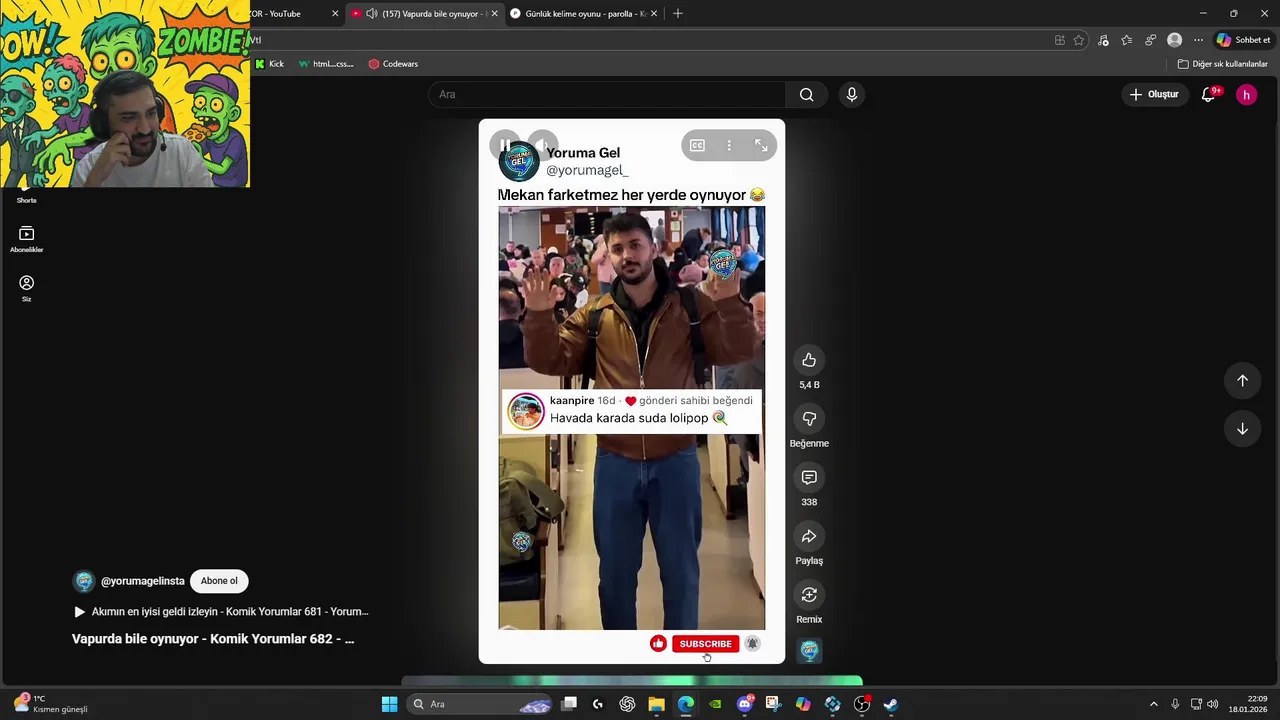This screenshot has height=720, width=1280.
Task: Expand the 'Diğer sık kullanılanlar' bookmarks folder
Action: click(1222, 64)
